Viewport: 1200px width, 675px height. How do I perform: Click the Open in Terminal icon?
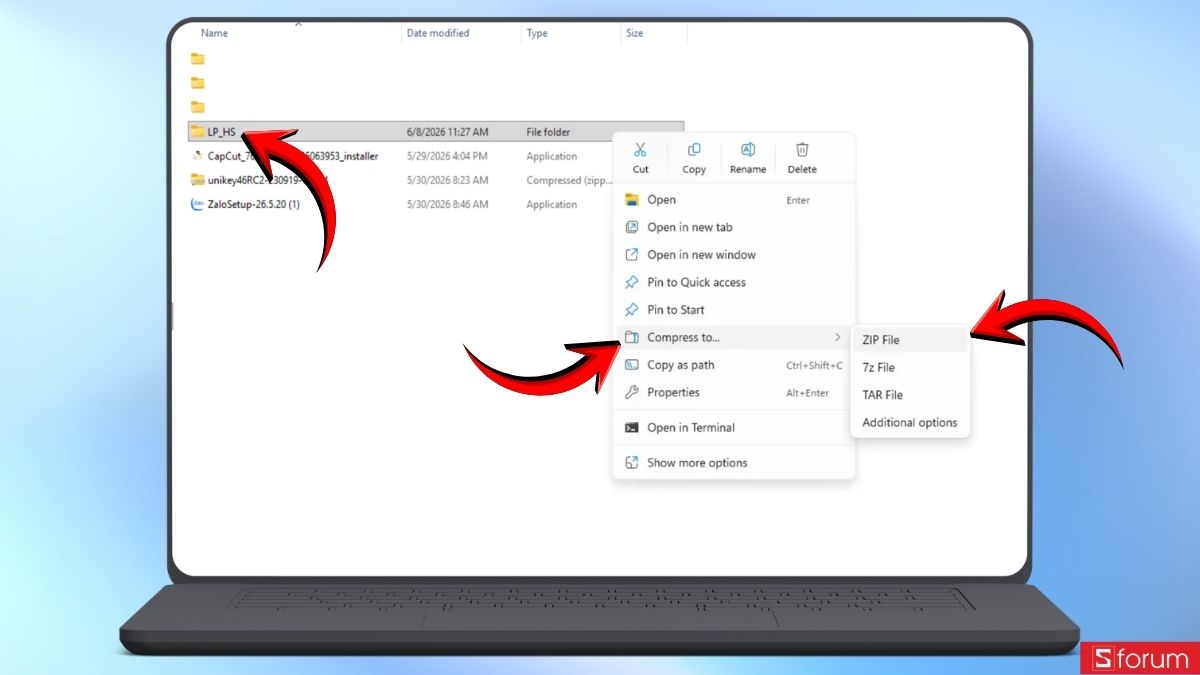pyautogui.click(x=631, y=427)
